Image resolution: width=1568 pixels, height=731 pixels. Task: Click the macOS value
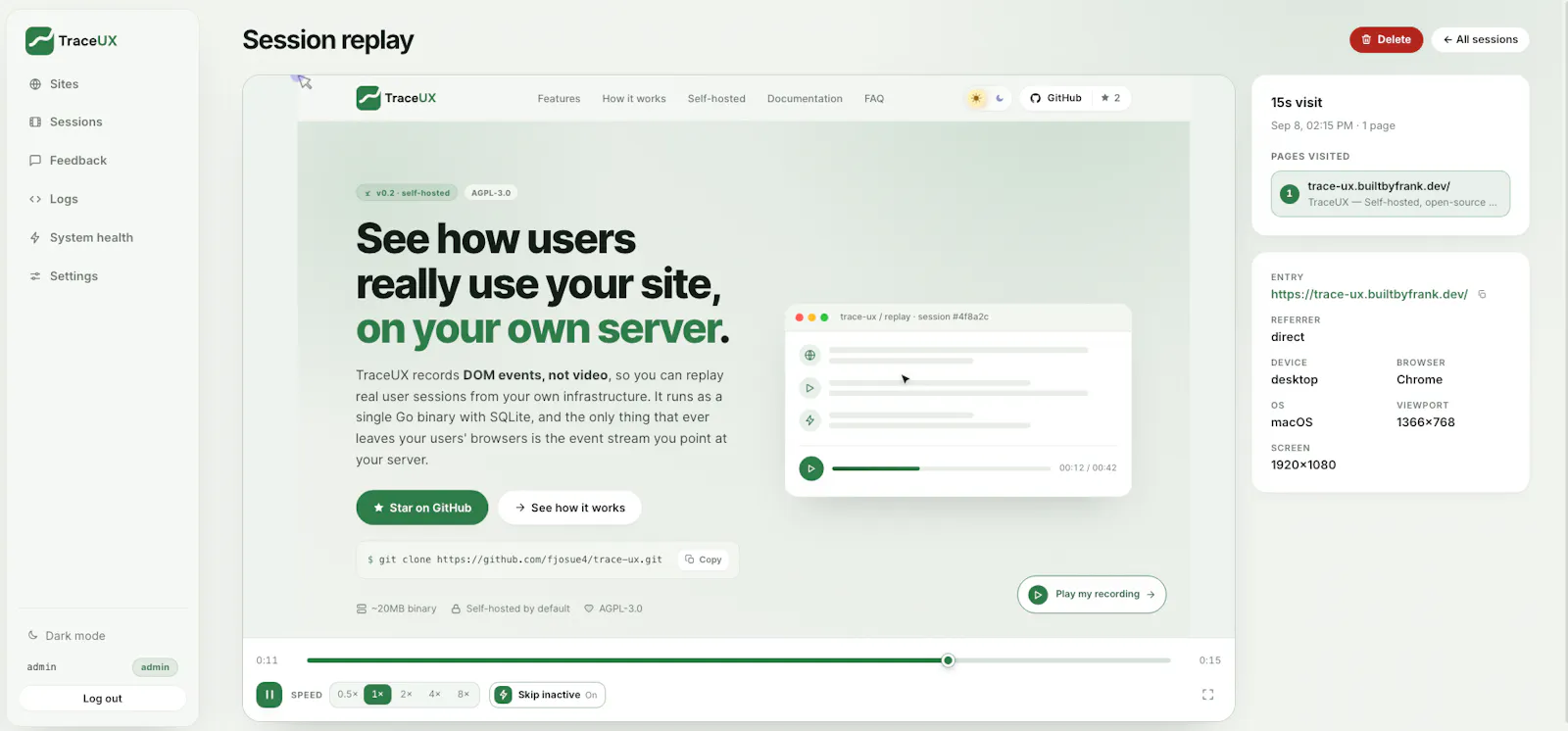click(1292, 422)
